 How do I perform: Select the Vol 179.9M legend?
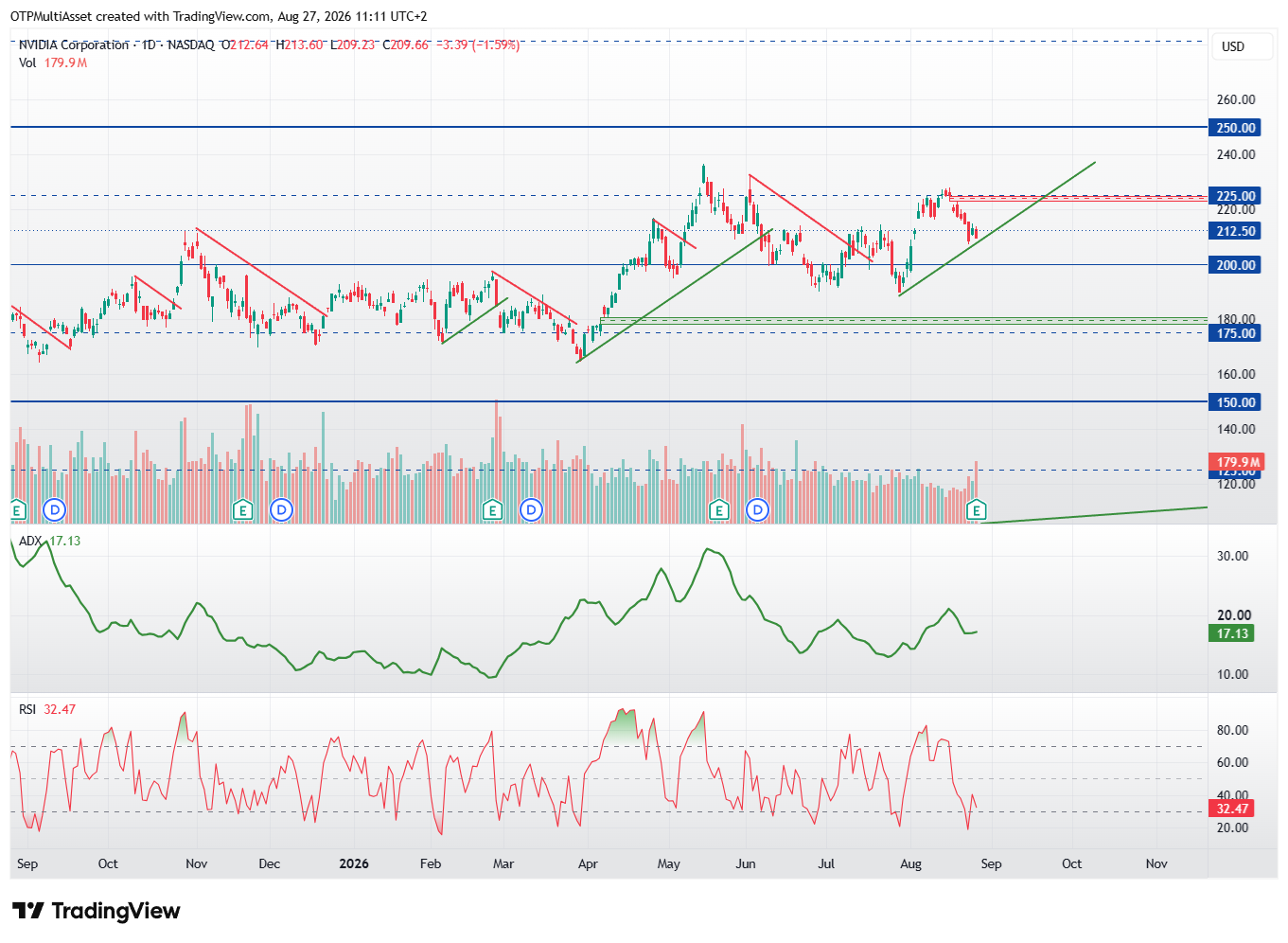tap(53, 62)
